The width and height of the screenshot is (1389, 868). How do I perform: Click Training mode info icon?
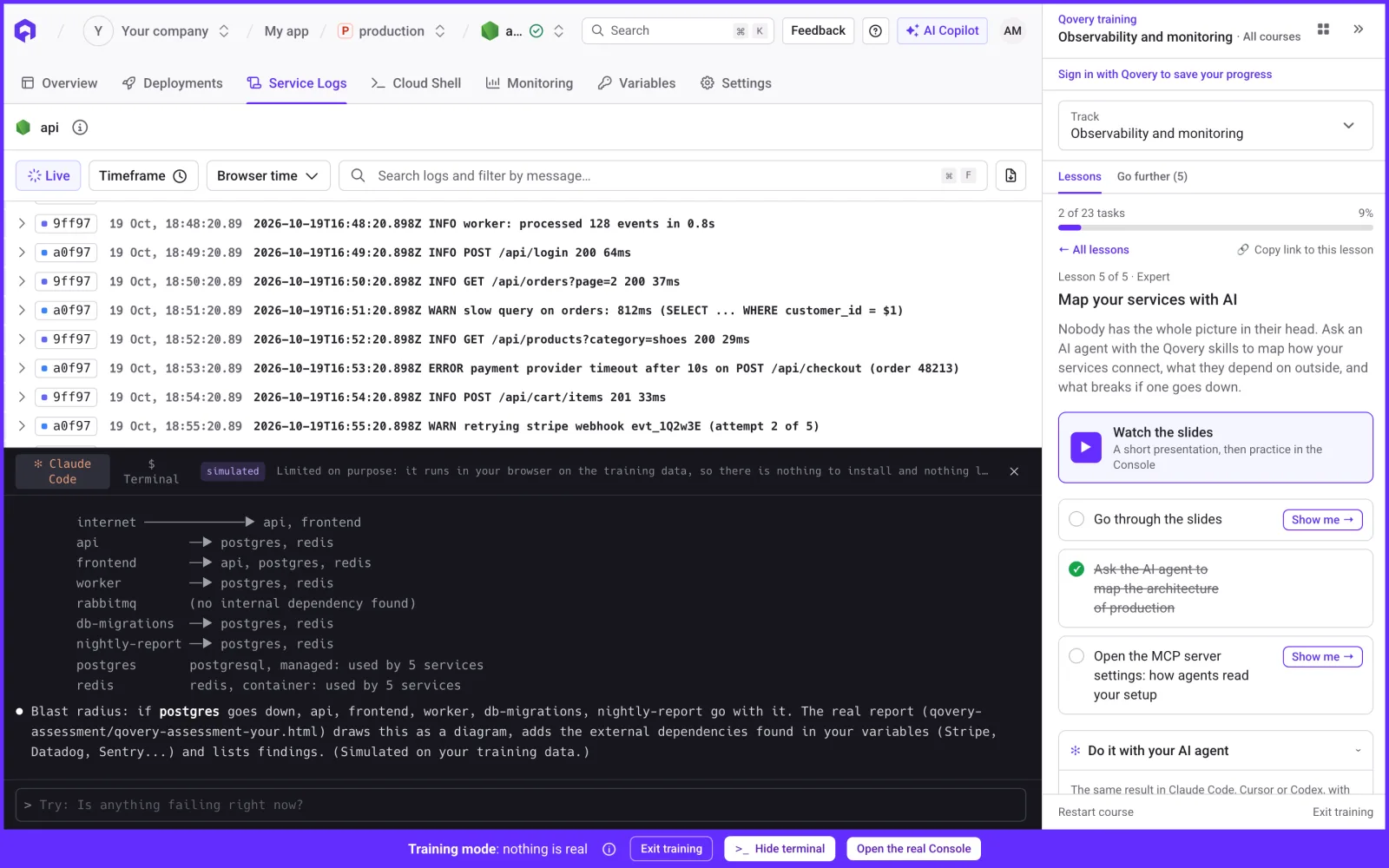coord(609,849)
